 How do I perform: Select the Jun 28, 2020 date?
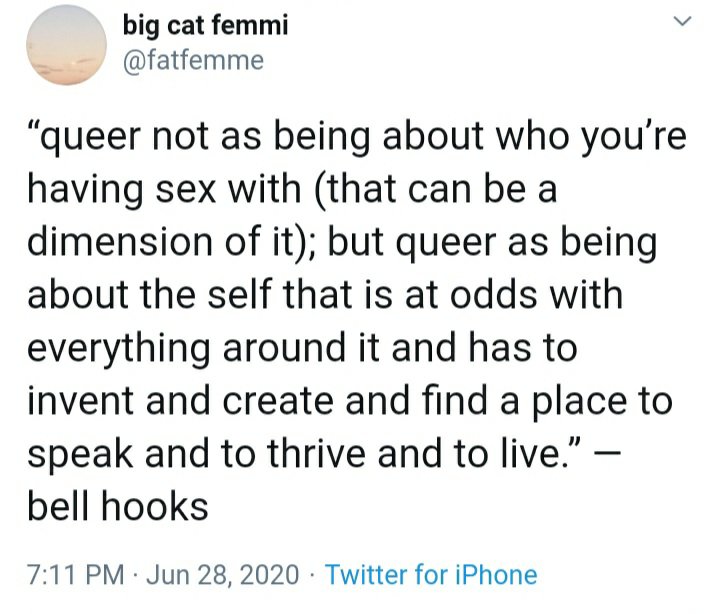click(x=225, y=575)
